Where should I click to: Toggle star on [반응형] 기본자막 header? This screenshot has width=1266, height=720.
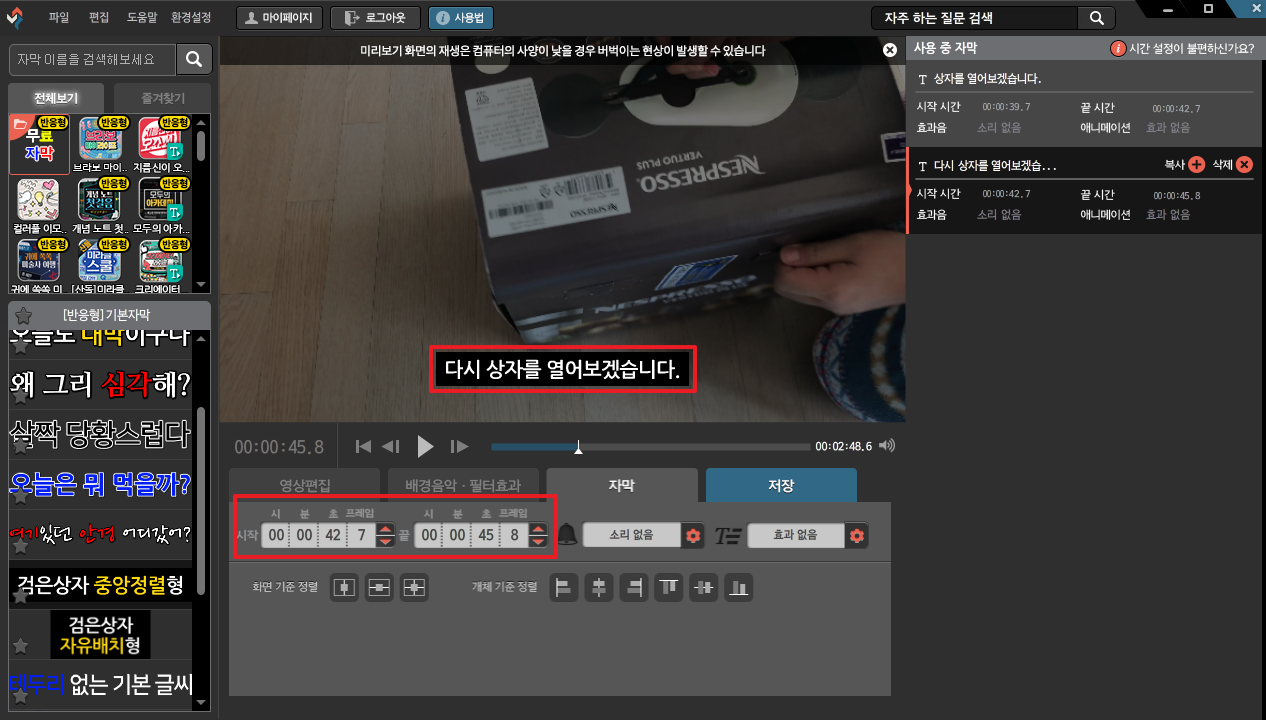click(22, 315)
